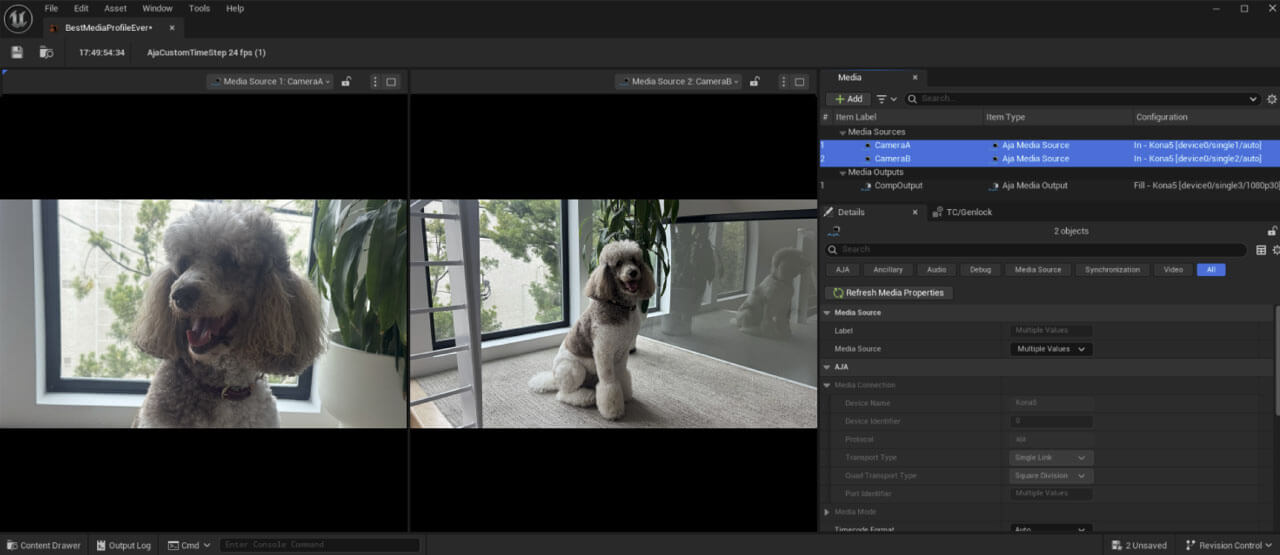The height and width of the screenshot is (555, 1280).
Task: Open the Window menu
Action: [157, 8]
